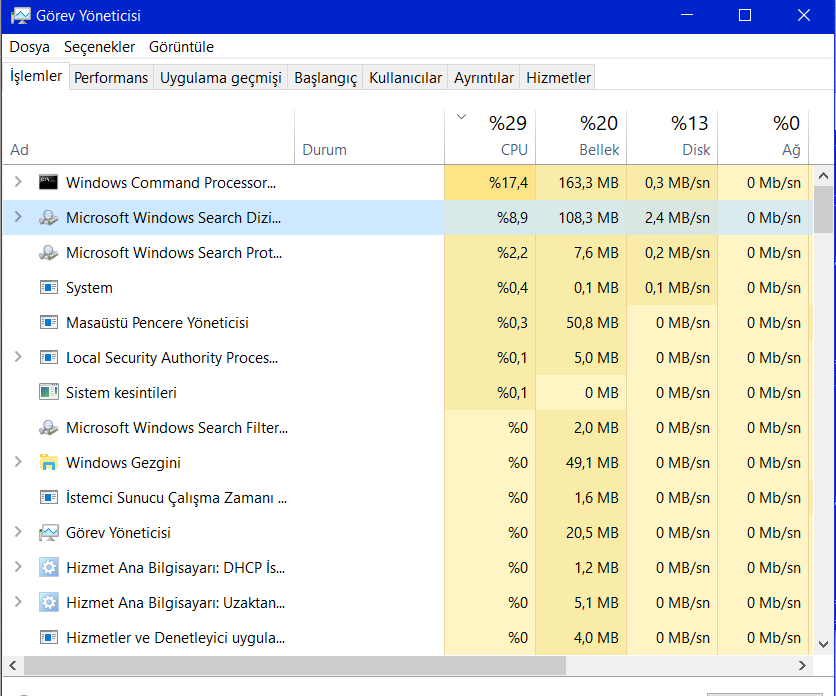Expand the Görev Yöneticisi process group
Screen dimensions: 836x696
coord(18,532)
